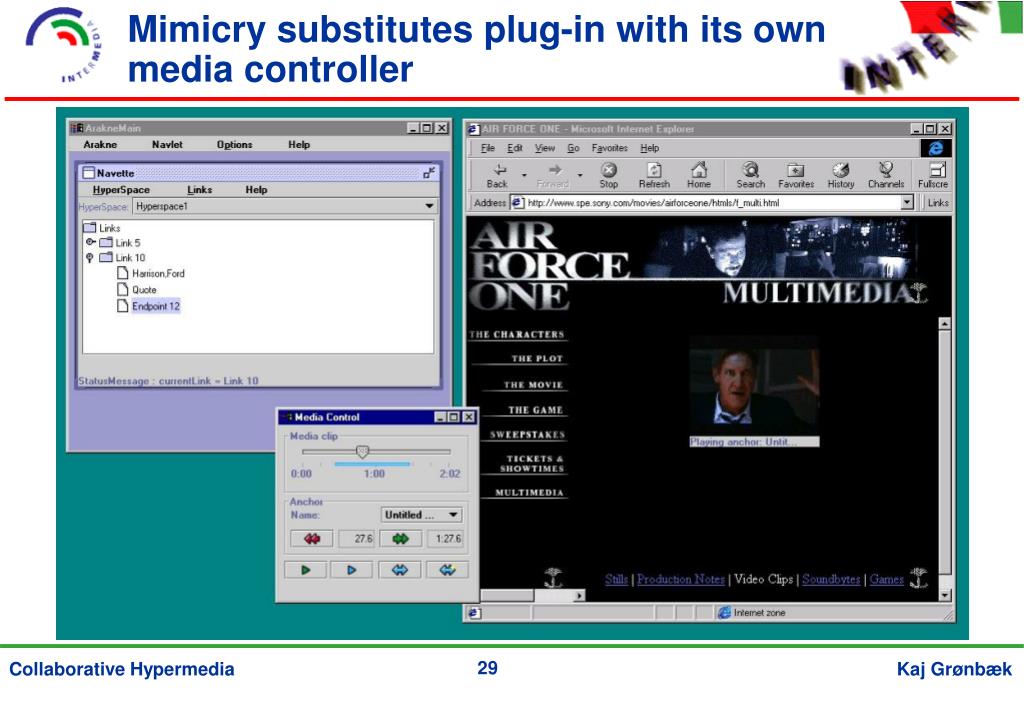The height and width of the screenshot is (709, 1024).
Task: Click the Harrison,Ford document icon
Action: [122, 273]
